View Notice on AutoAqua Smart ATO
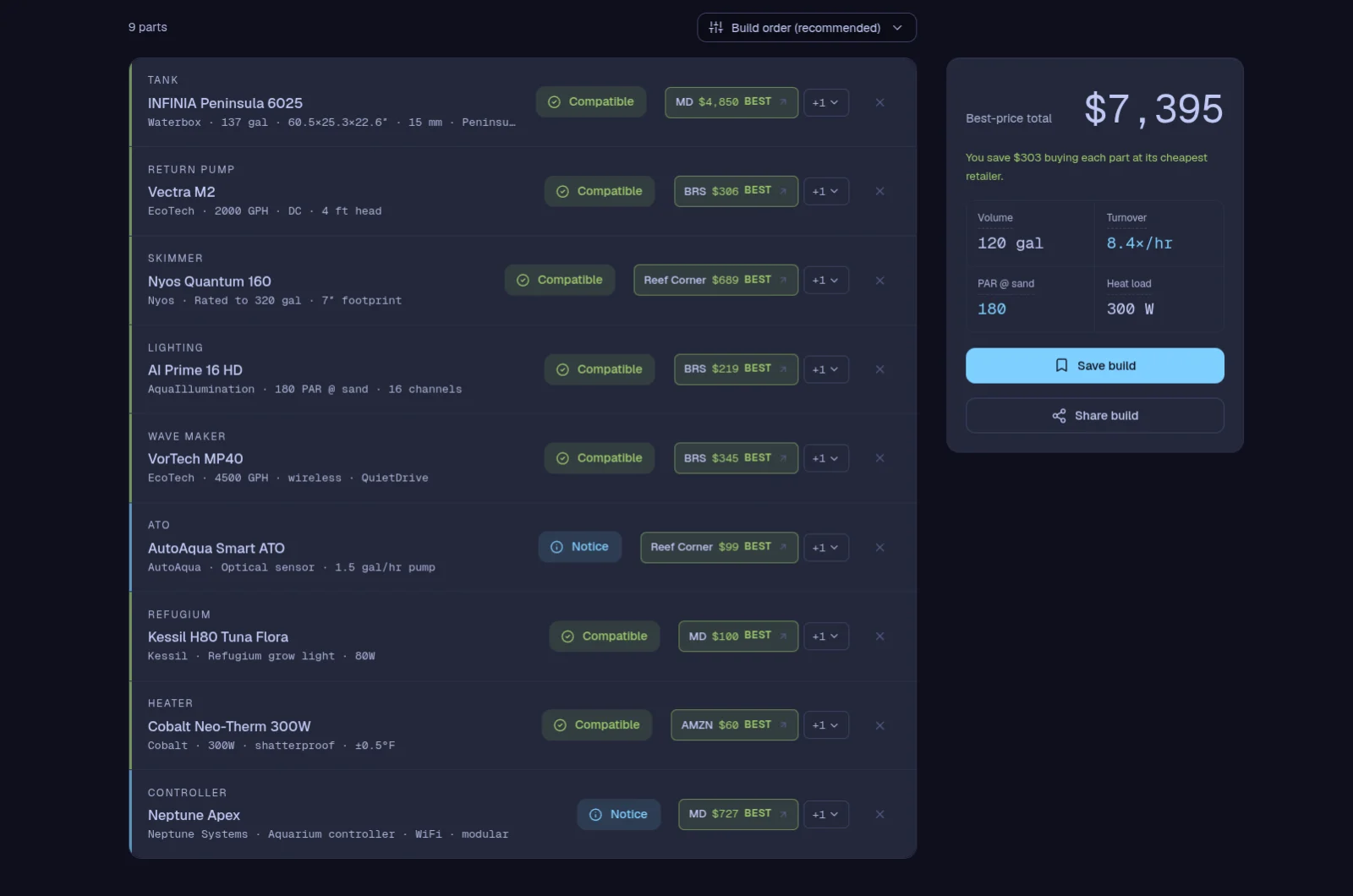Viewport: 1353px width, 896px height. pyautogui.click(x=580, y=547)
